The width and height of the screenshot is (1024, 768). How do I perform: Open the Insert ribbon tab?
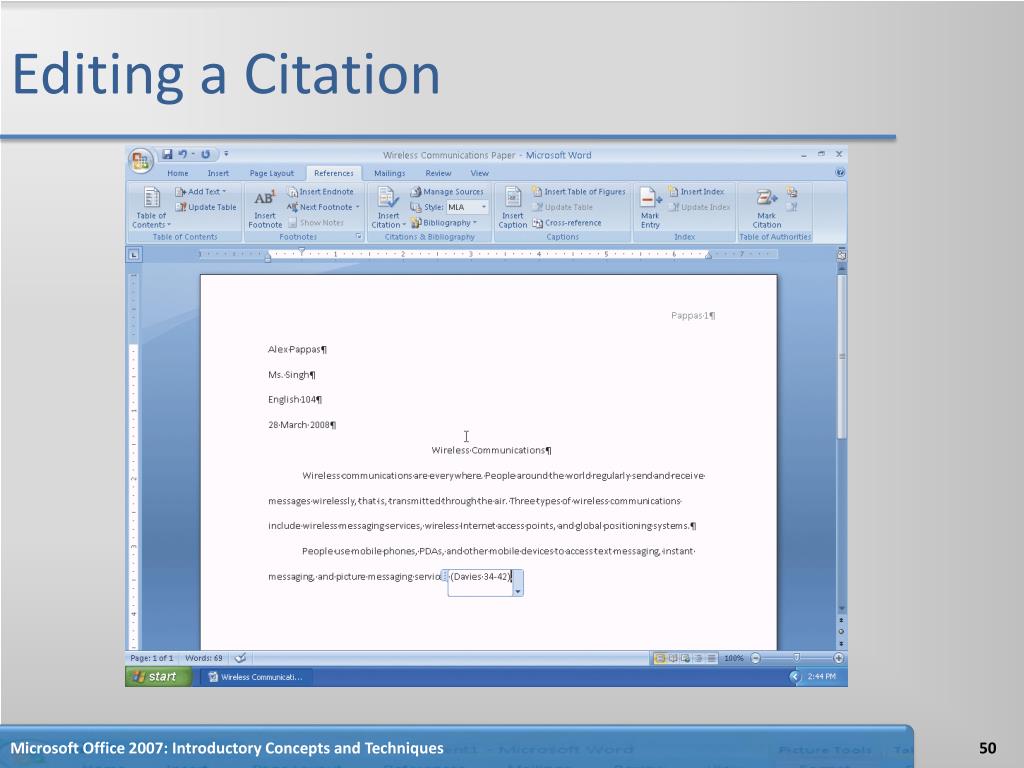pos(218,173)
